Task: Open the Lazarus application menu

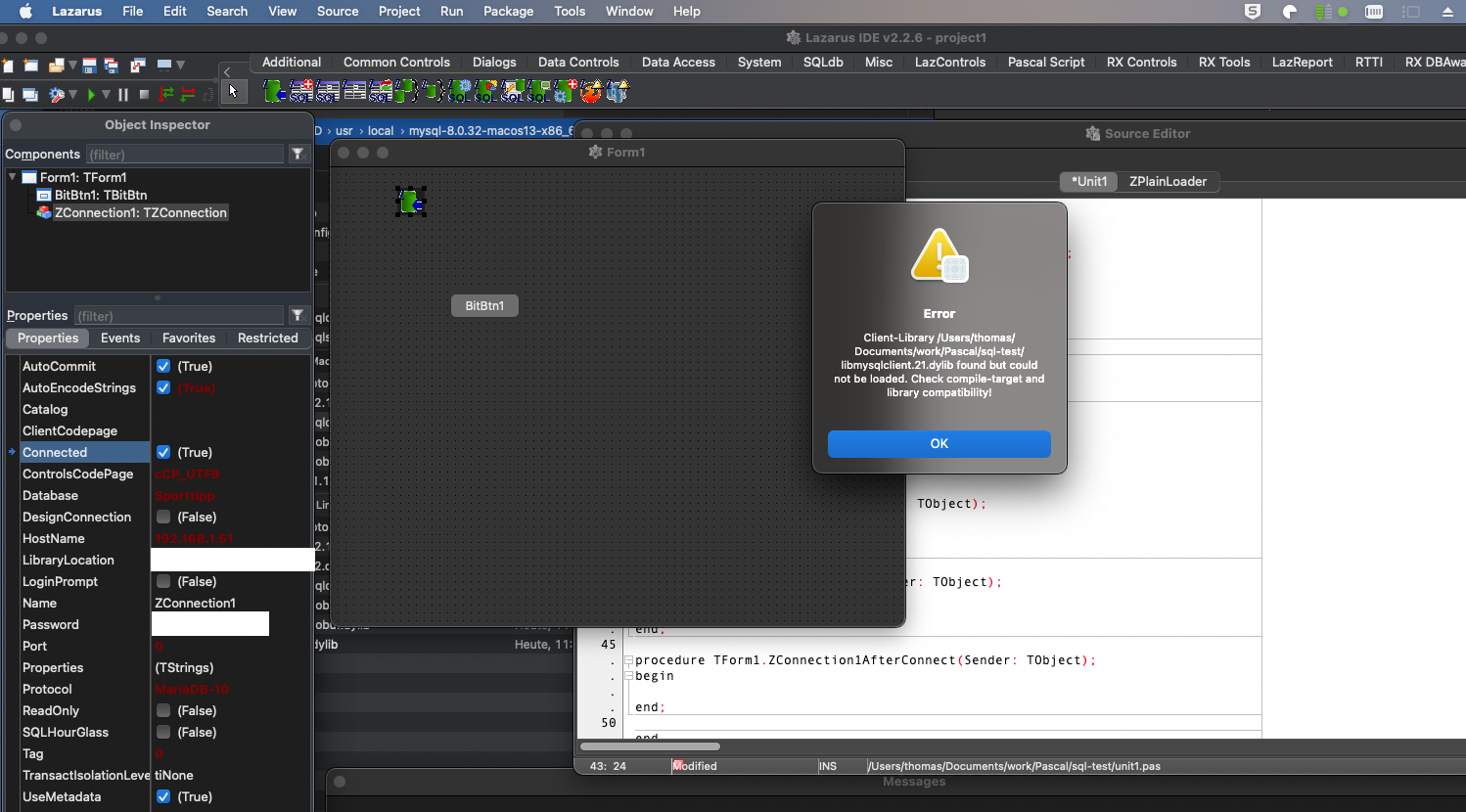Action: point(76,12)
